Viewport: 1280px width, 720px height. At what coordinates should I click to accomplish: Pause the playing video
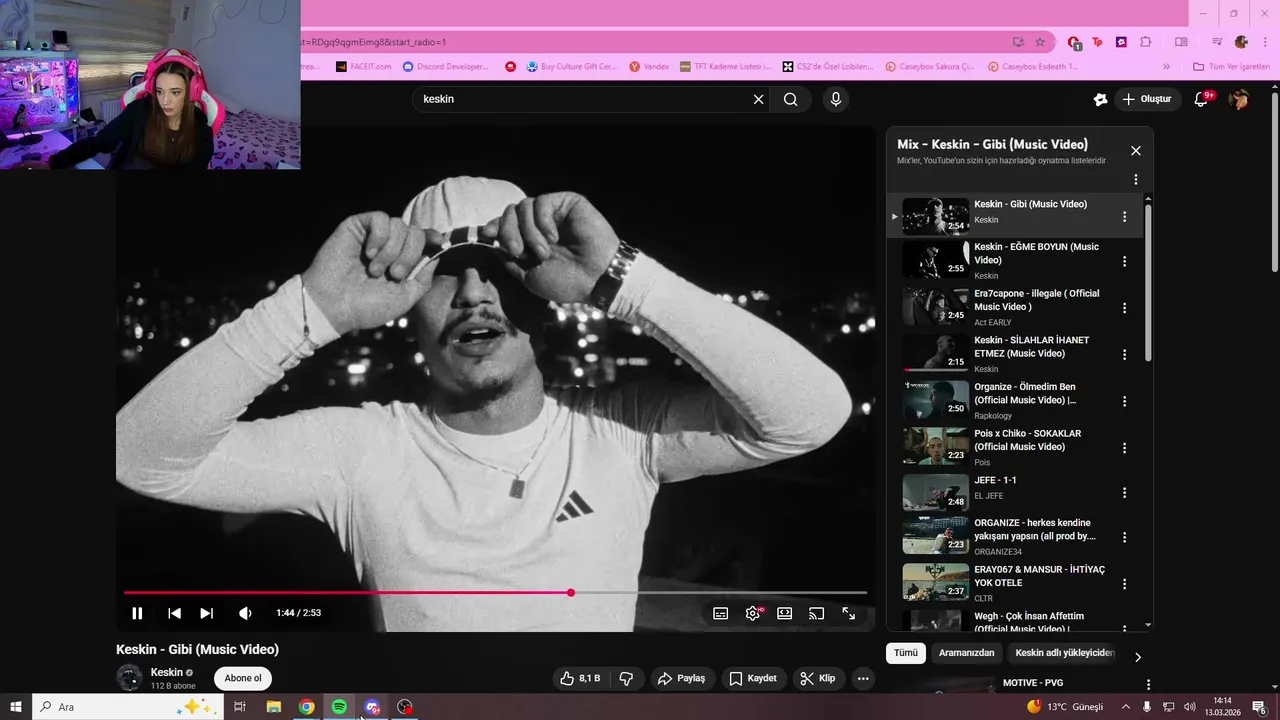pos(138,613)
